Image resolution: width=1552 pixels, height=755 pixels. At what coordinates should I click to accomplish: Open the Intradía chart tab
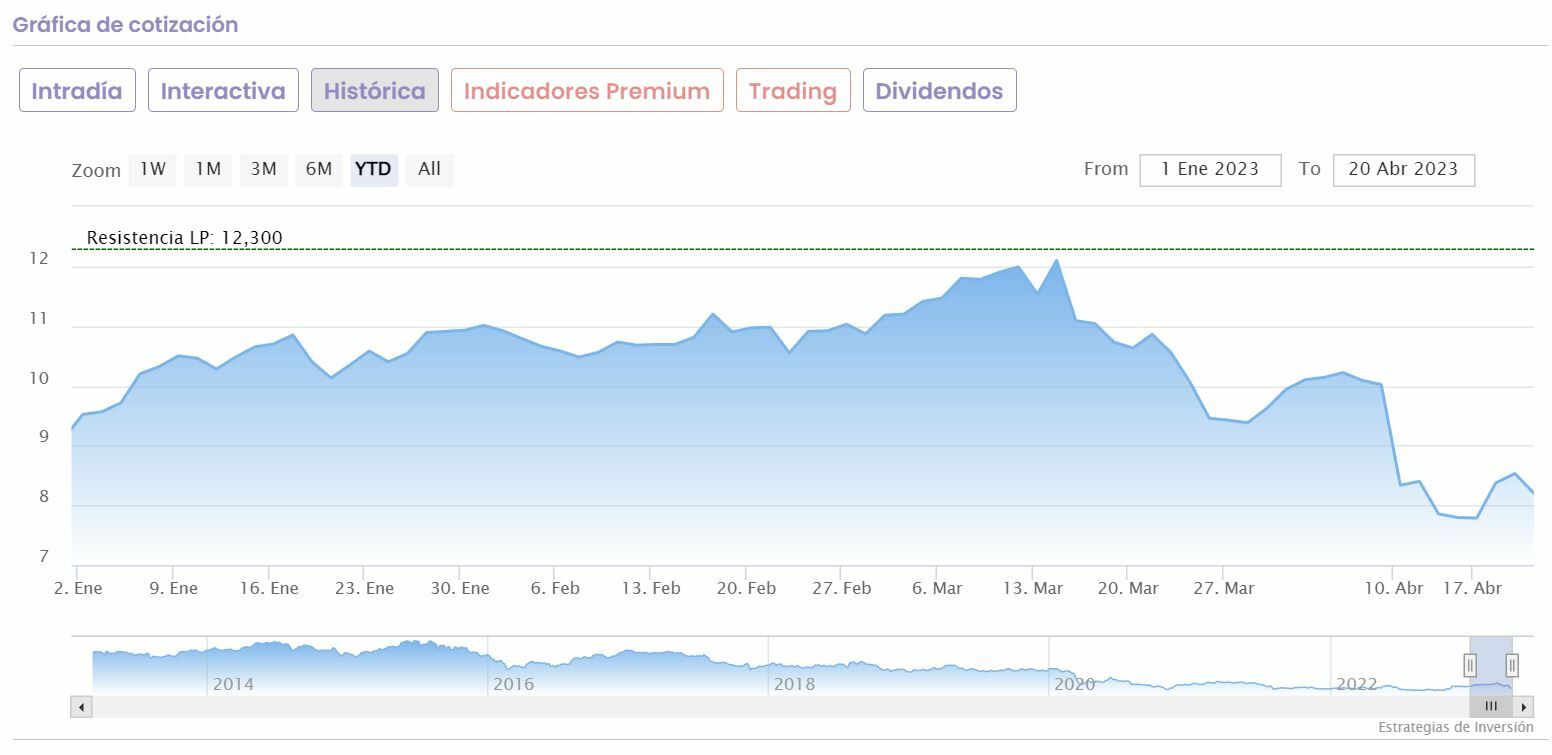point(77,91)
